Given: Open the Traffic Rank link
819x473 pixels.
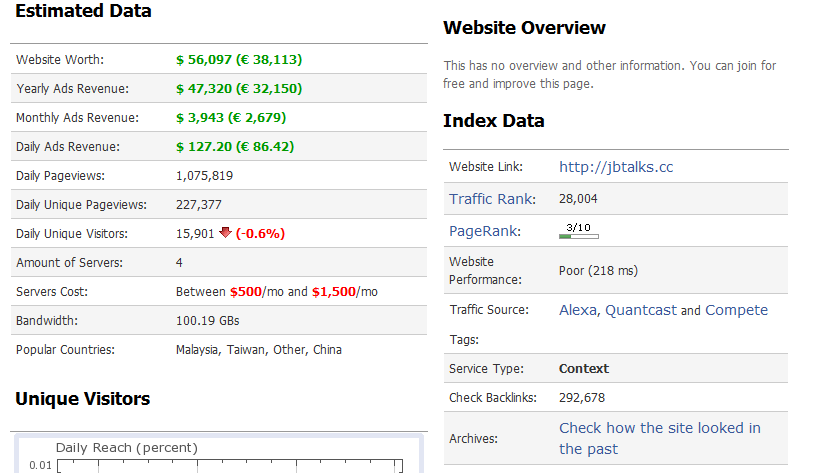Looking at the screenshot, I should 491,199.
